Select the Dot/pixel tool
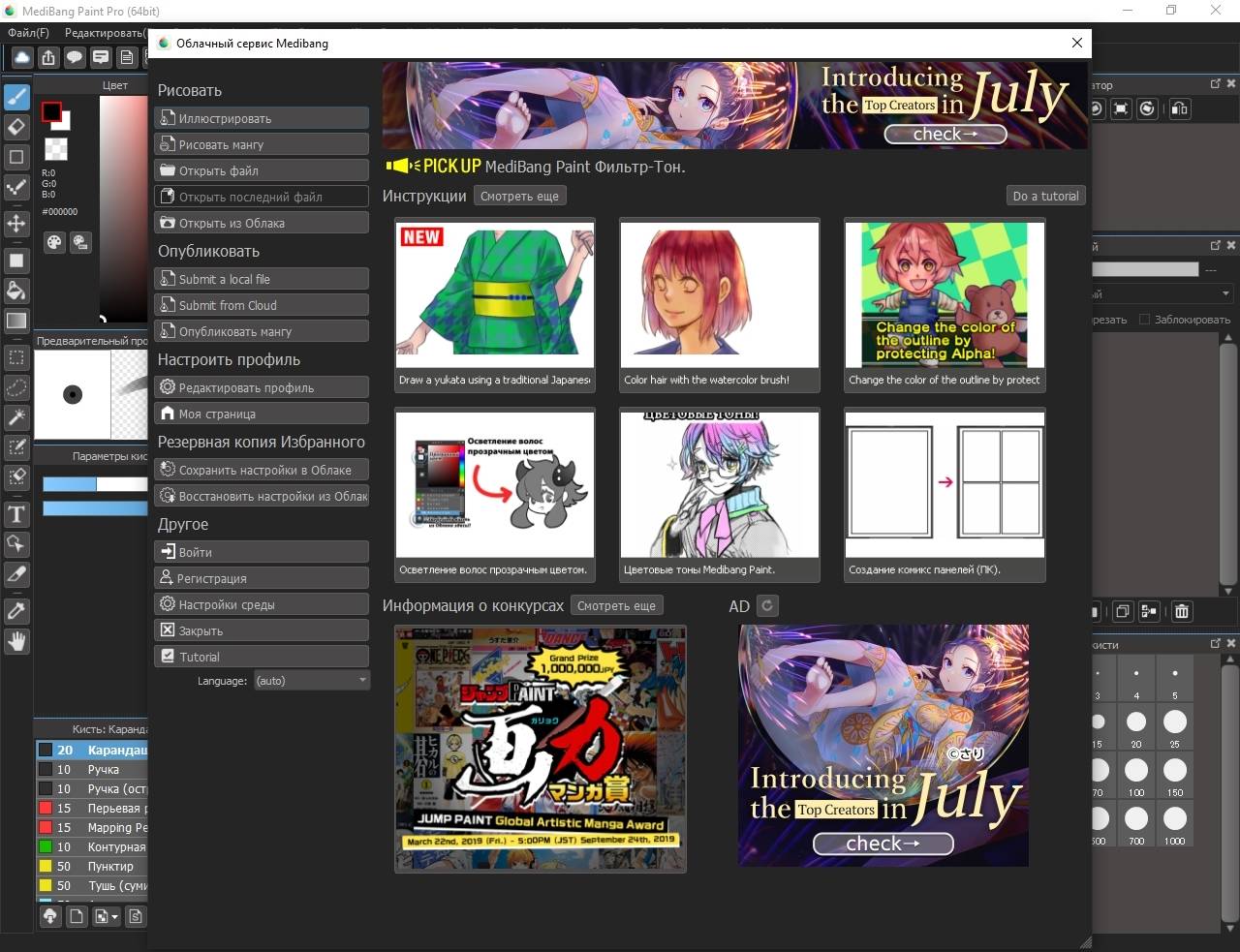 [x=16, y=187]
